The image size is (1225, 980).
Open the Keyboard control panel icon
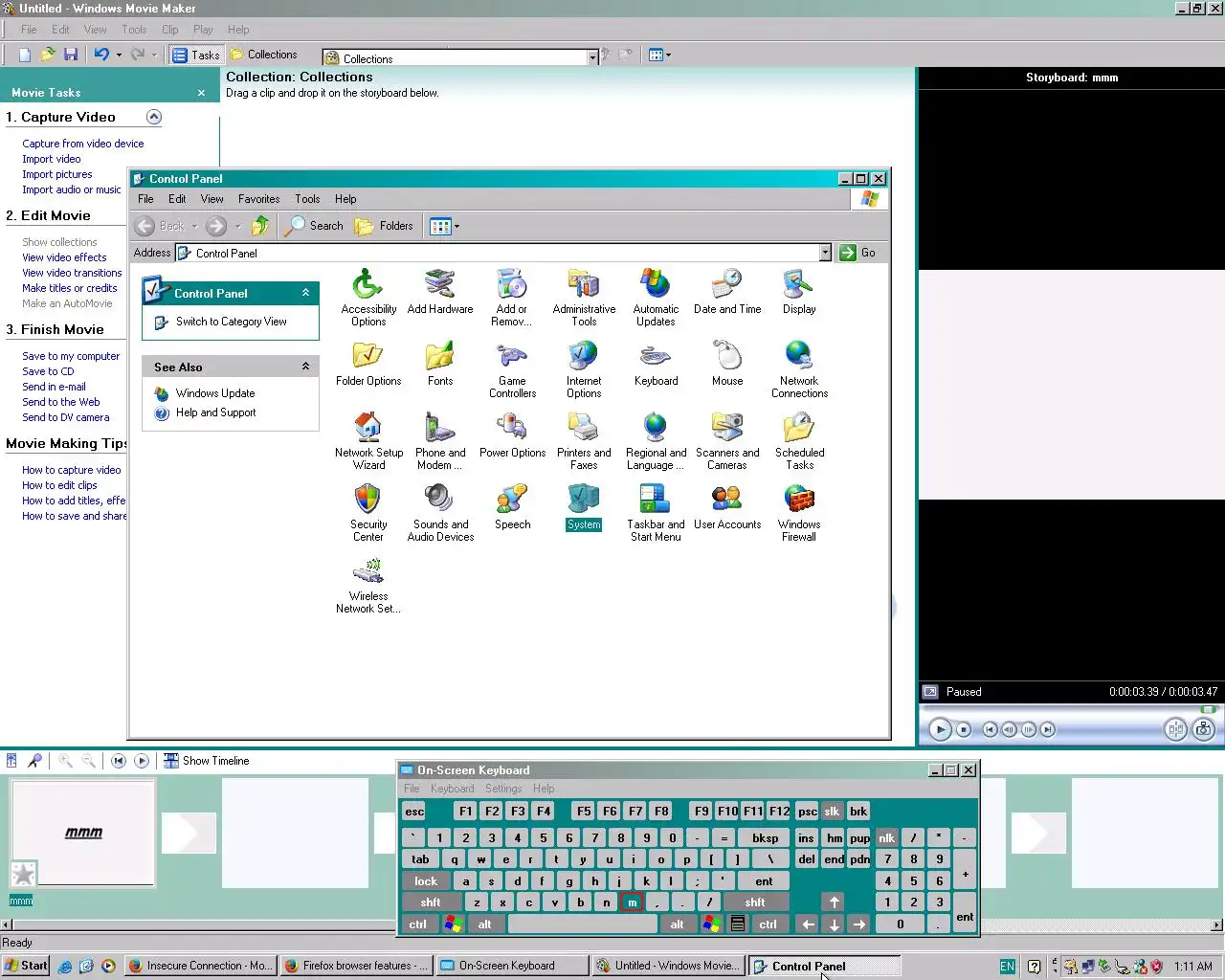tap(656, 364)
